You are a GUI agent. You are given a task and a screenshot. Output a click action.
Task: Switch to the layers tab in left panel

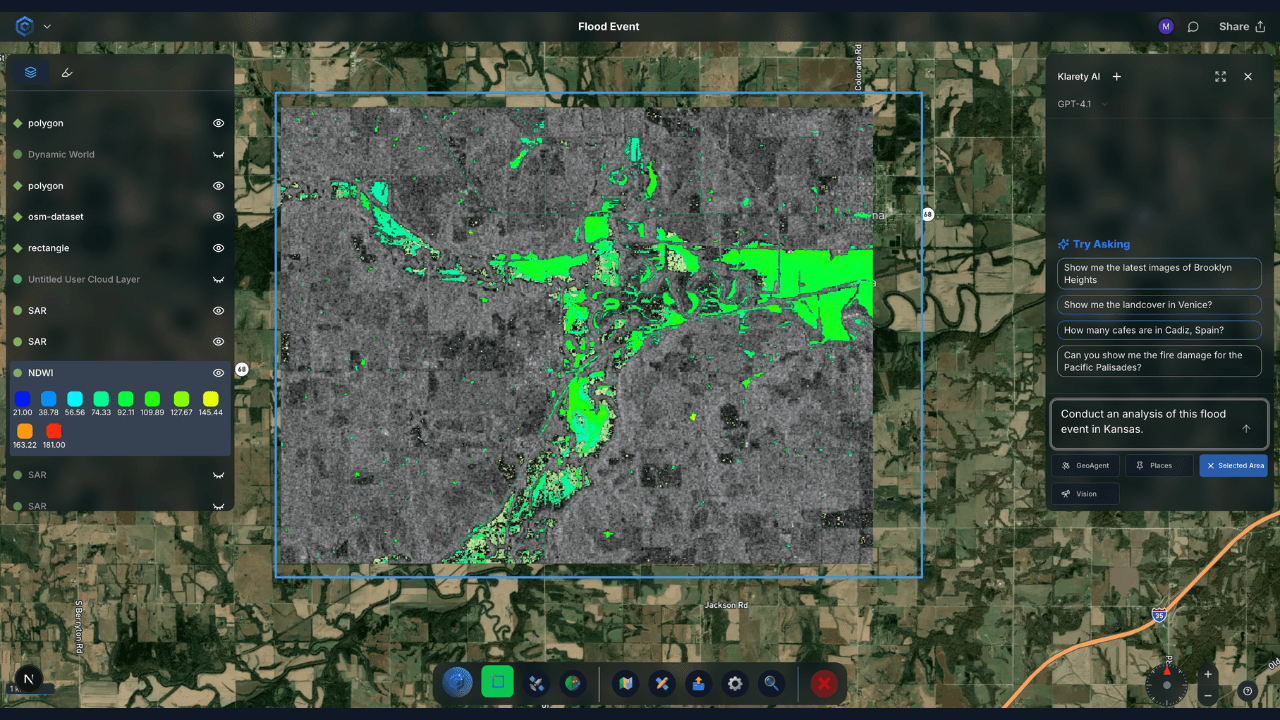click(31, 72)
